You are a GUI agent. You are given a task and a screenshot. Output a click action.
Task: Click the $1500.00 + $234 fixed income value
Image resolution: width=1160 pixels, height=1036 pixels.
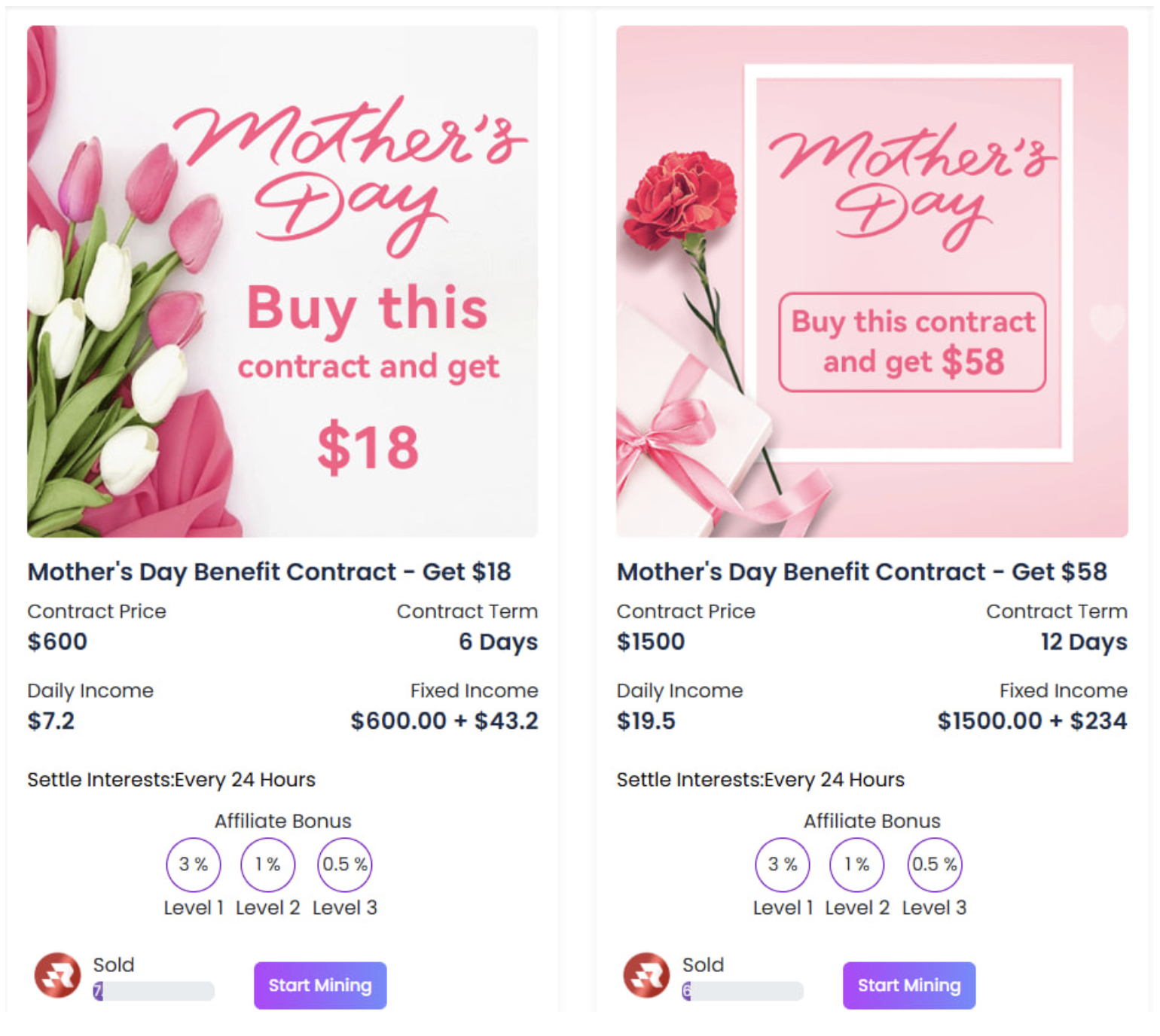pyautogui.click(x=1032, y=721)
